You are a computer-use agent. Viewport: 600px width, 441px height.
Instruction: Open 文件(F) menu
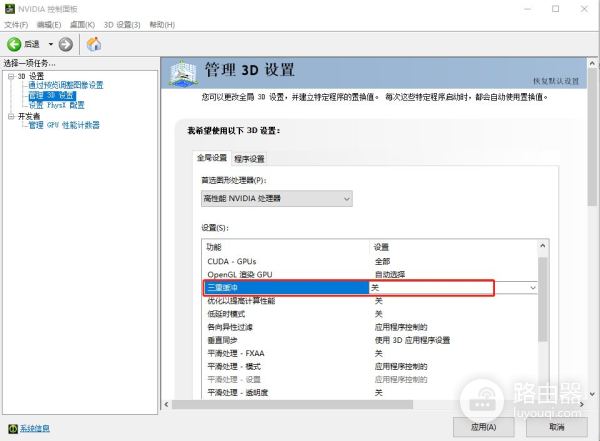(16, 25)
